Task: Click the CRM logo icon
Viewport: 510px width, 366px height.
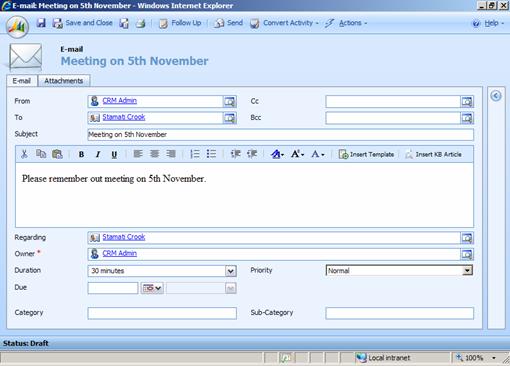Action: tap(17, 26)
